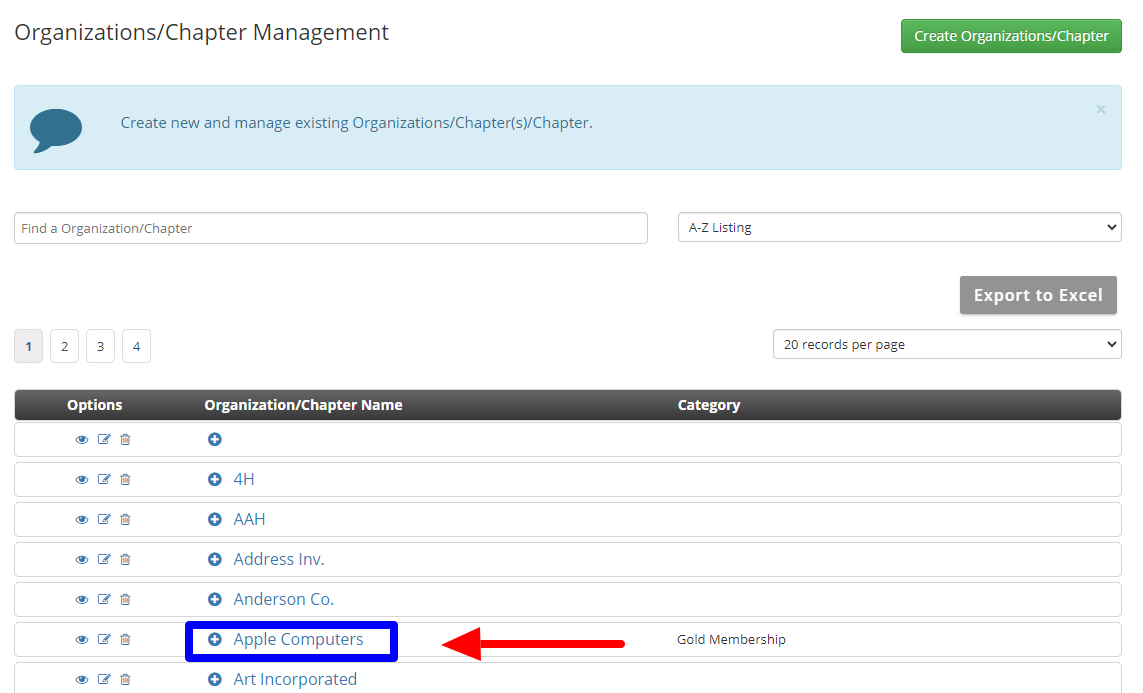
Task: Open the Art Incorporated link
Action: (x=295, y=680)
